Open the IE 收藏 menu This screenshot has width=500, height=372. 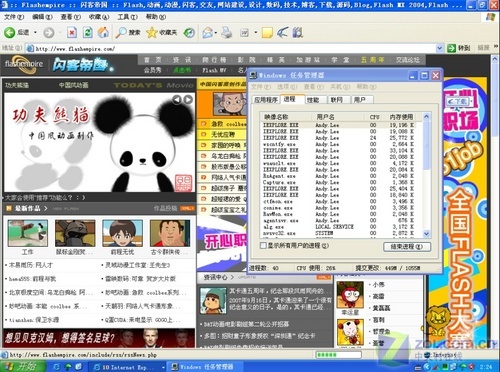coord(99,17)
